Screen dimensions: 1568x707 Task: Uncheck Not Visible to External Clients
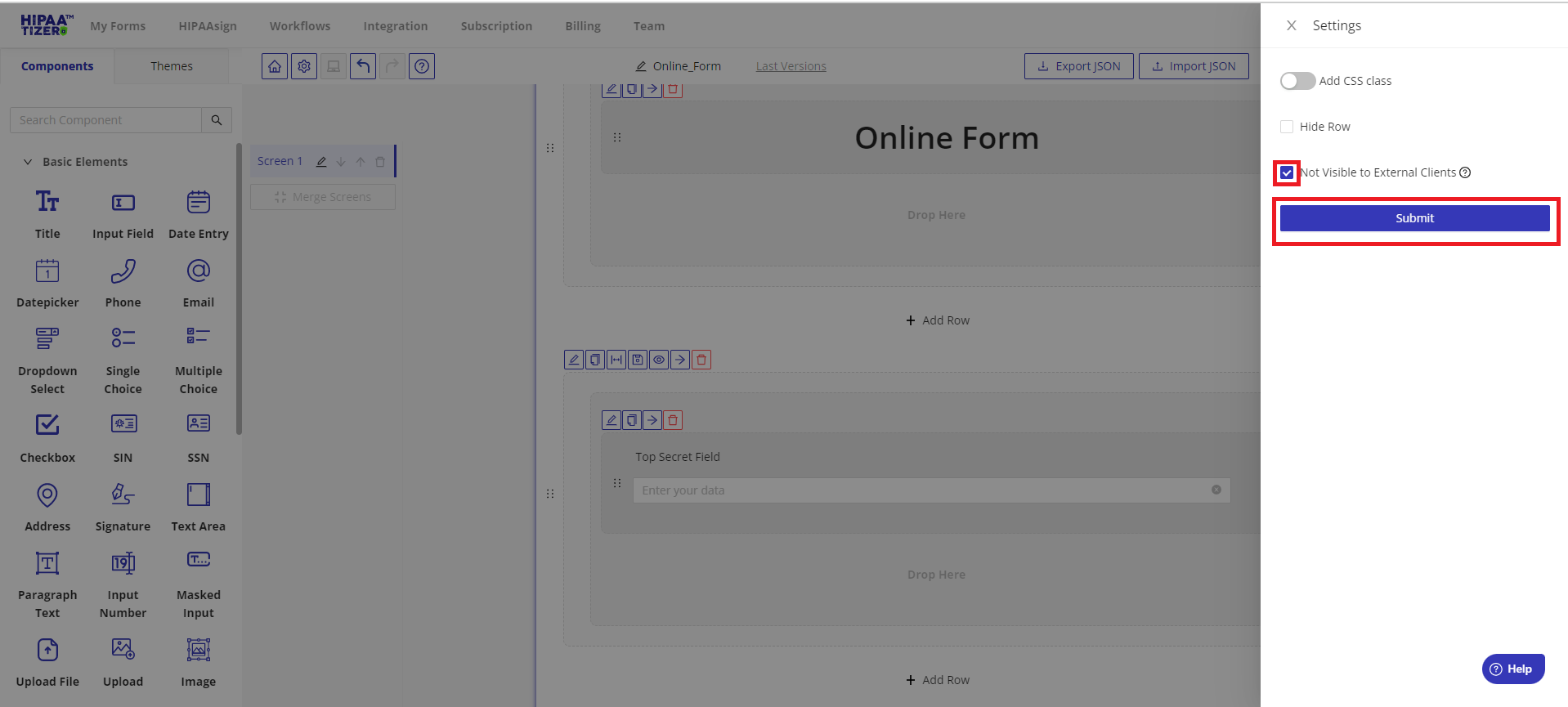coord(1287,172)
